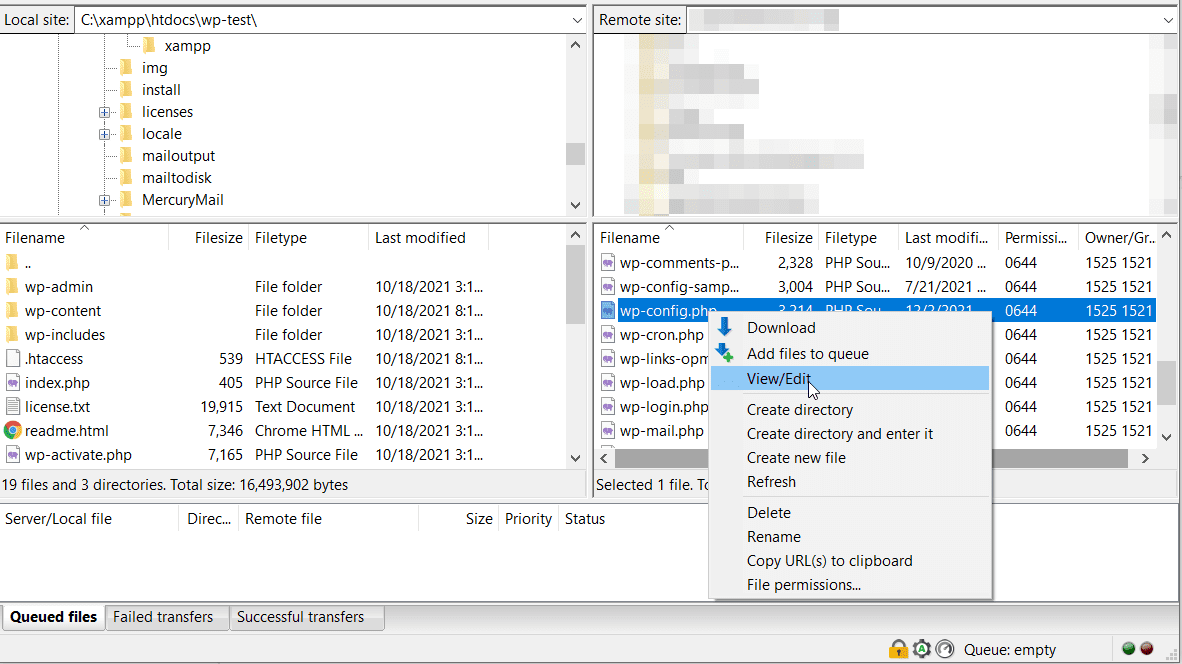This screenshot has height=664, width=1182.
Task: Sort remote list by Permissi... header
Action: (1038, 237)
